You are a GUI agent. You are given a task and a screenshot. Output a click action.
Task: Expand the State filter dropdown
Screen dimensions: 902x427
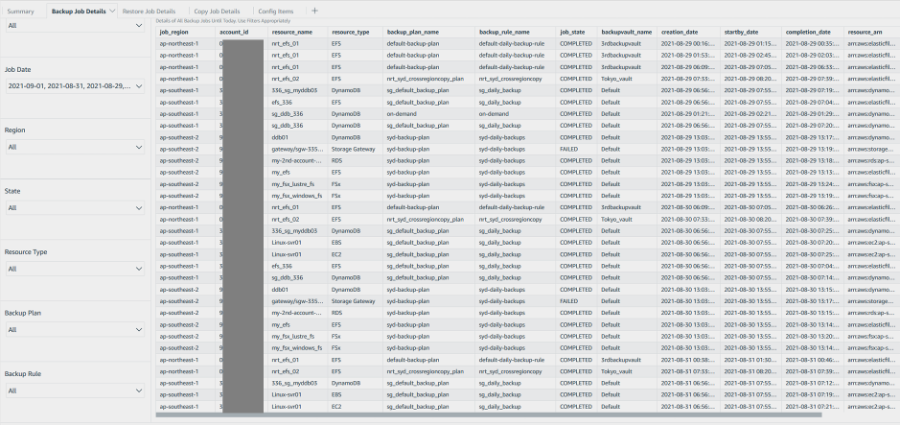(x=74, y=208)
